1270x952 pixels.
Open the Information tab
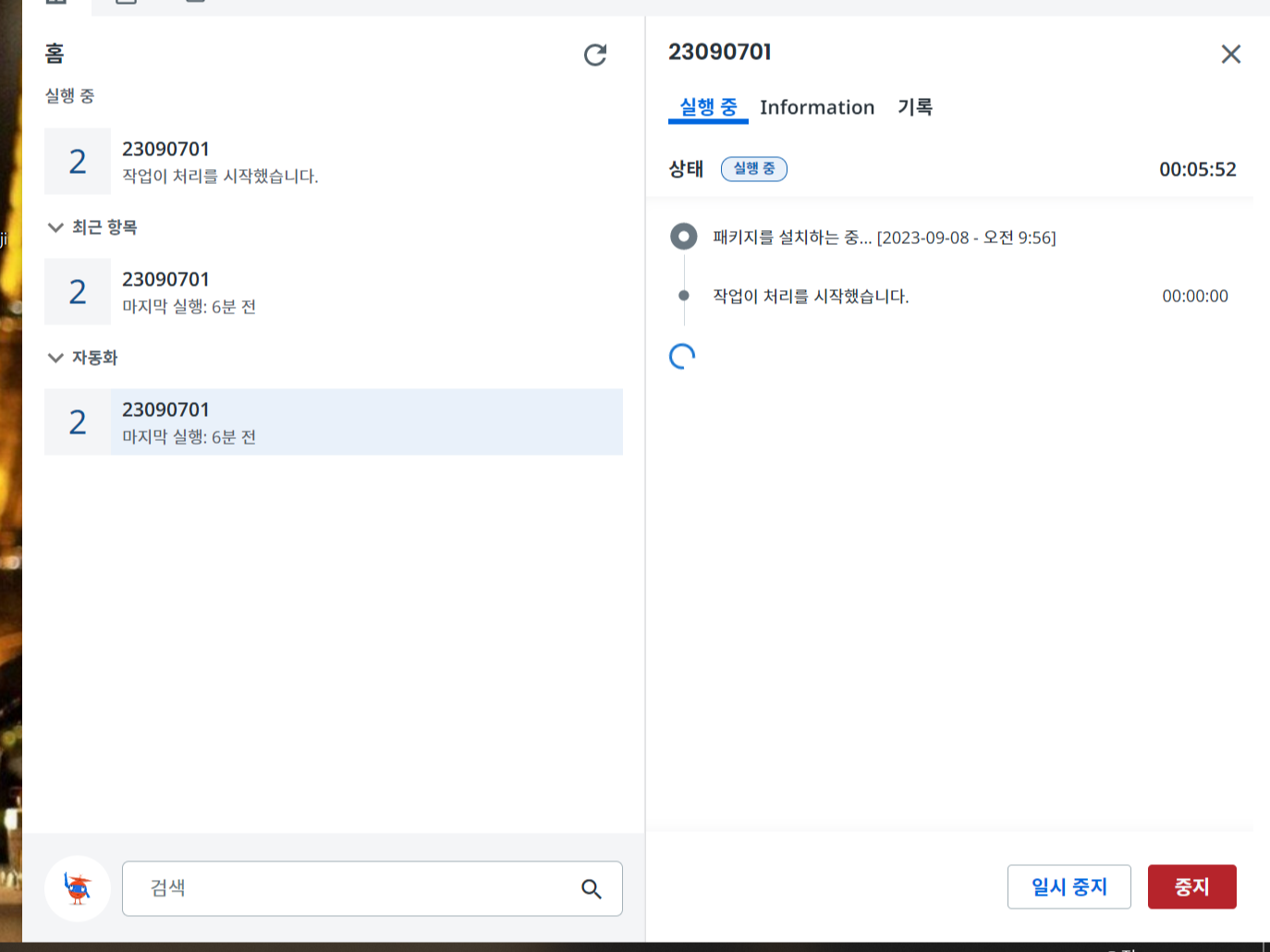(817, 107)
